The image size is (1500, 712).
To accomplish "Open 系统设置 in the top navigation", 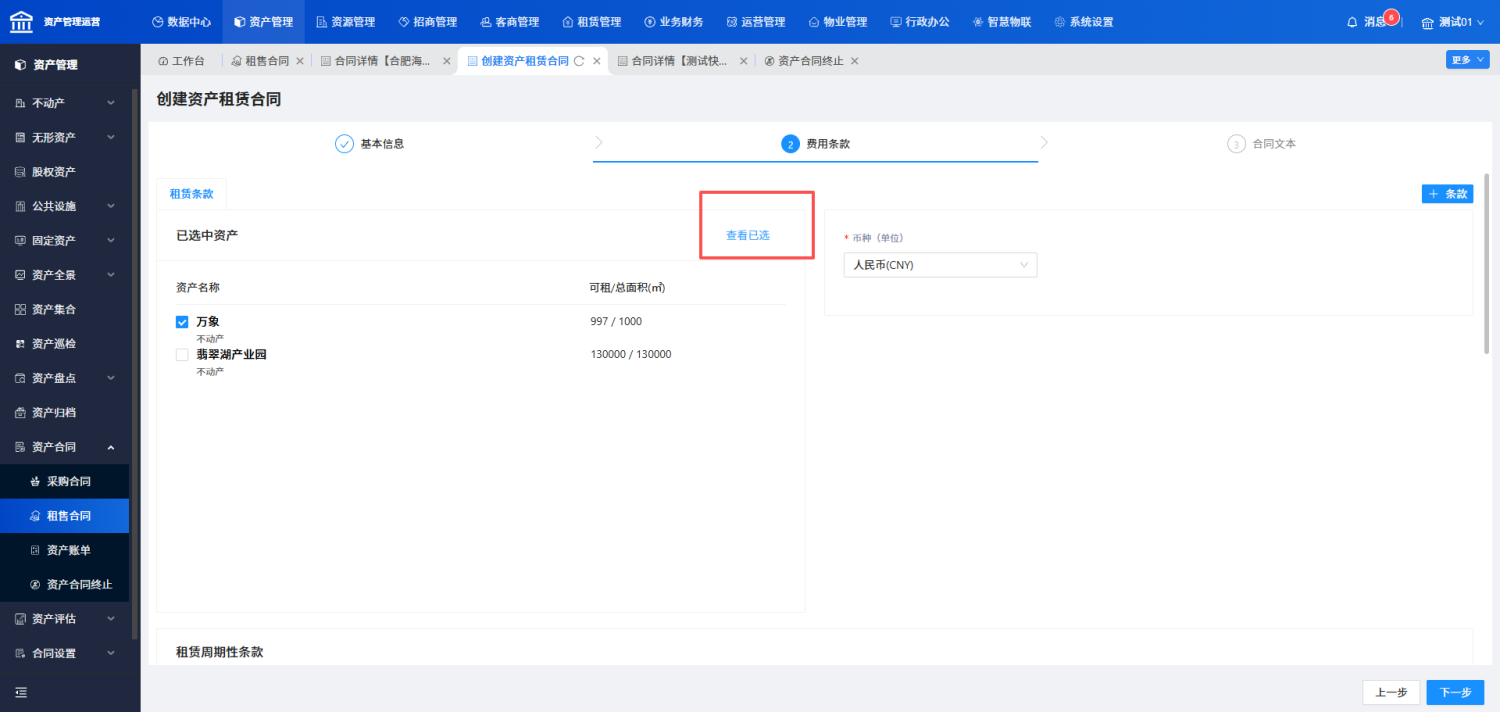I will point(1084,22).
